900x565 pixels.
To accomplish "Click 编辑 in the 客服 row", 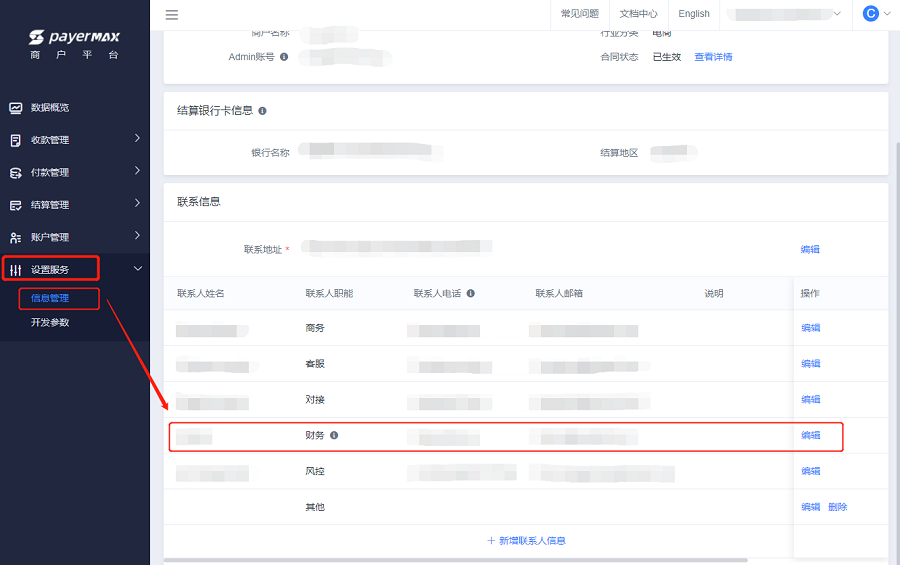I will pyautogui.click(x=811, y=363).
